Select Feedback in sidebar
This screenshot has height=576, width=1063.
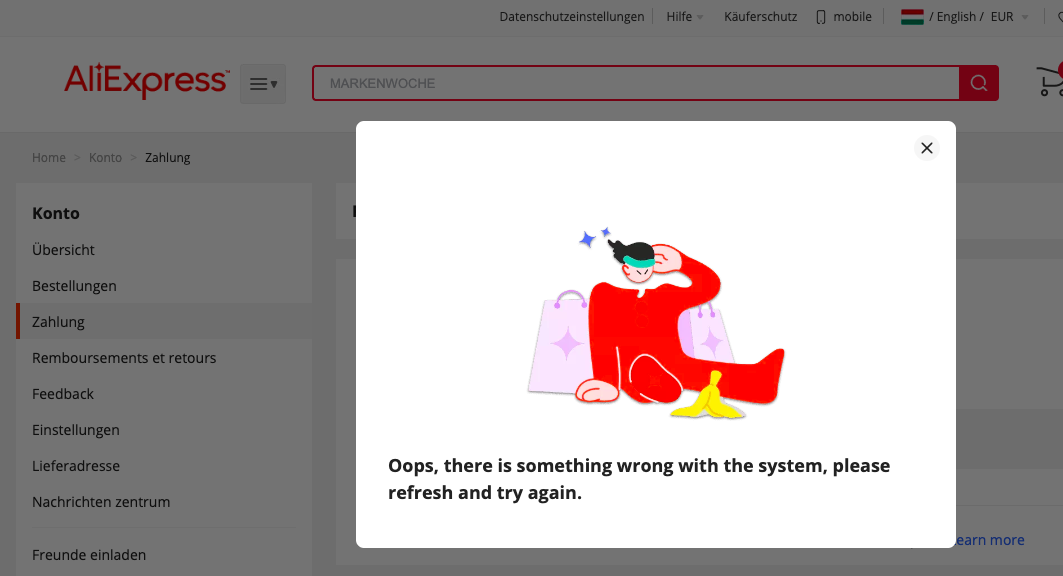click(63, 394)
